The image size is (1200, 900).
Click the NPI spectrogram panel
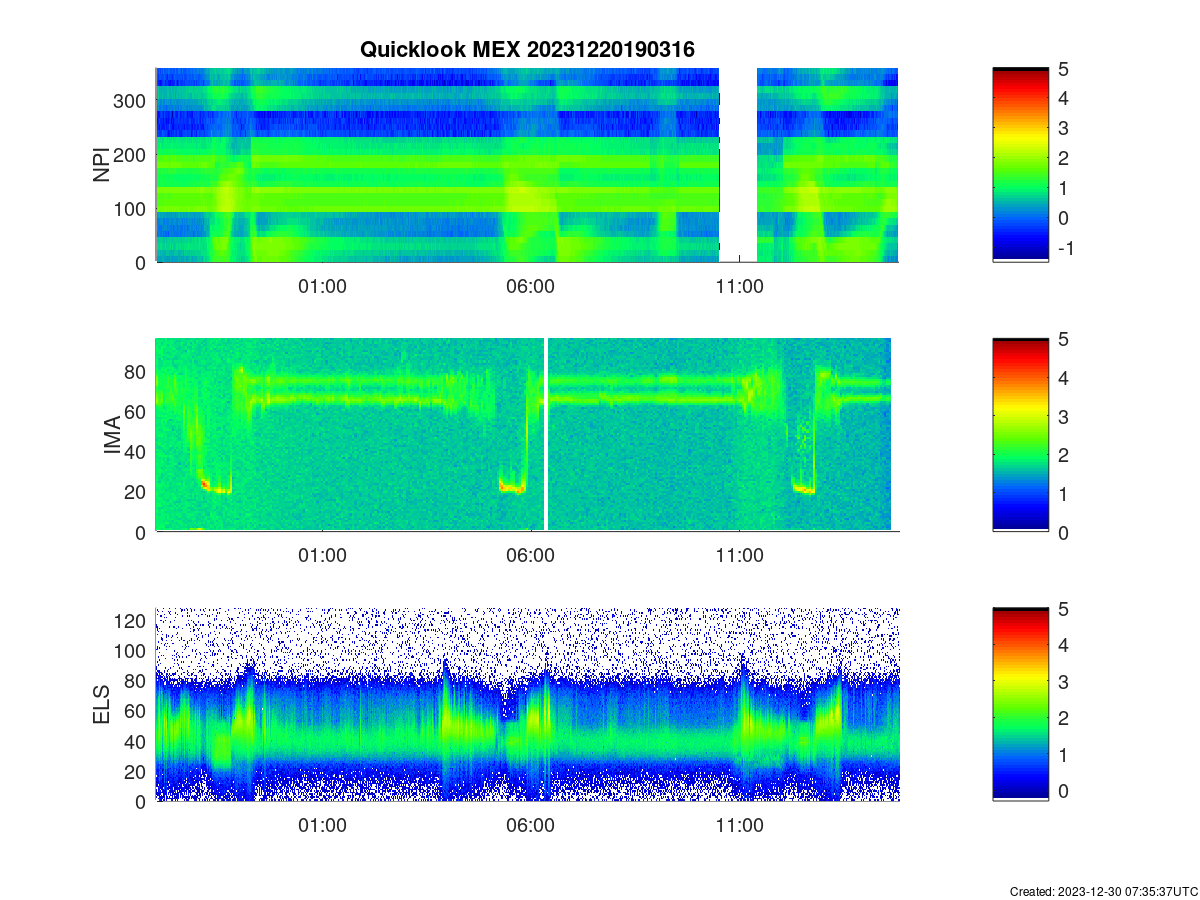[x=527, y=165]
